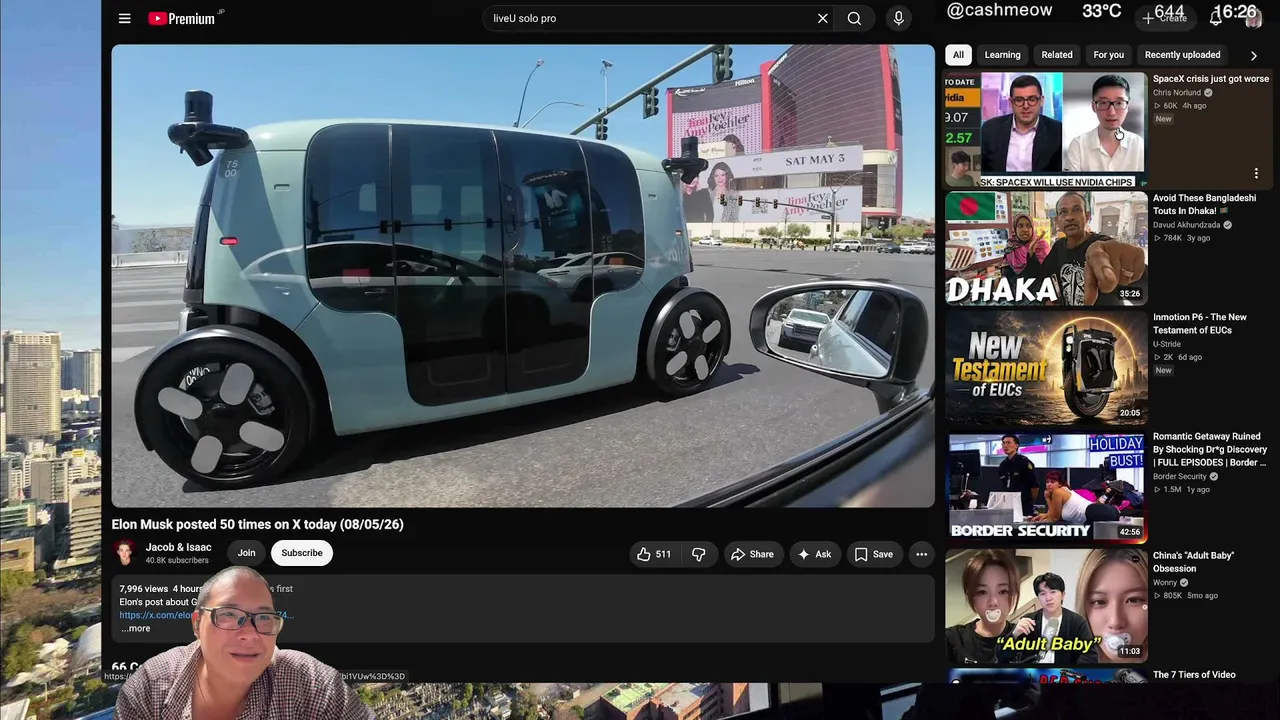1280x720 pixels.
Task: Open the 'Romantic Getaway Ruined' video title
Action: point(1210,449)
